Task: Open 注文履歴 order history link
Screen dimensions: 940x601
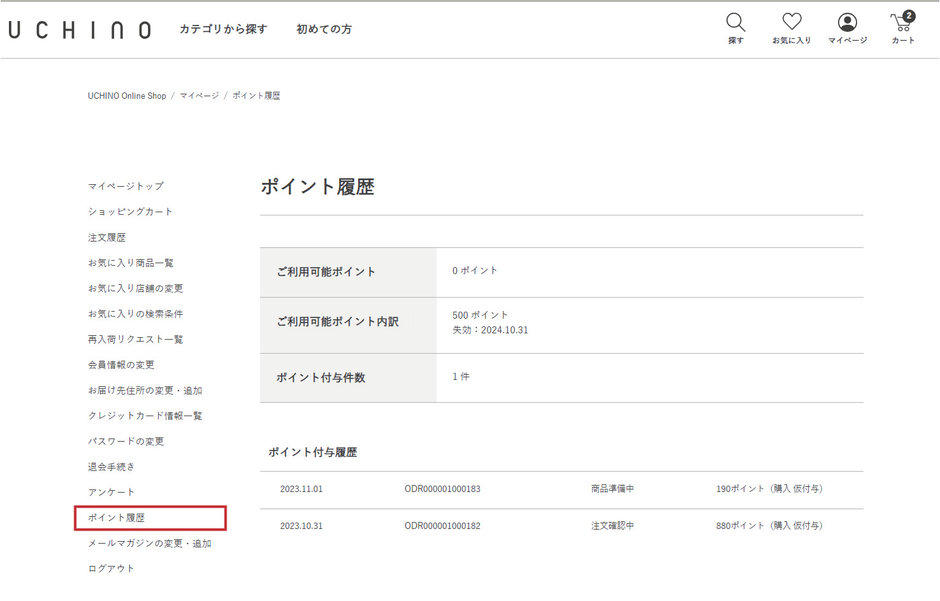Action: [x=107, y=237]
